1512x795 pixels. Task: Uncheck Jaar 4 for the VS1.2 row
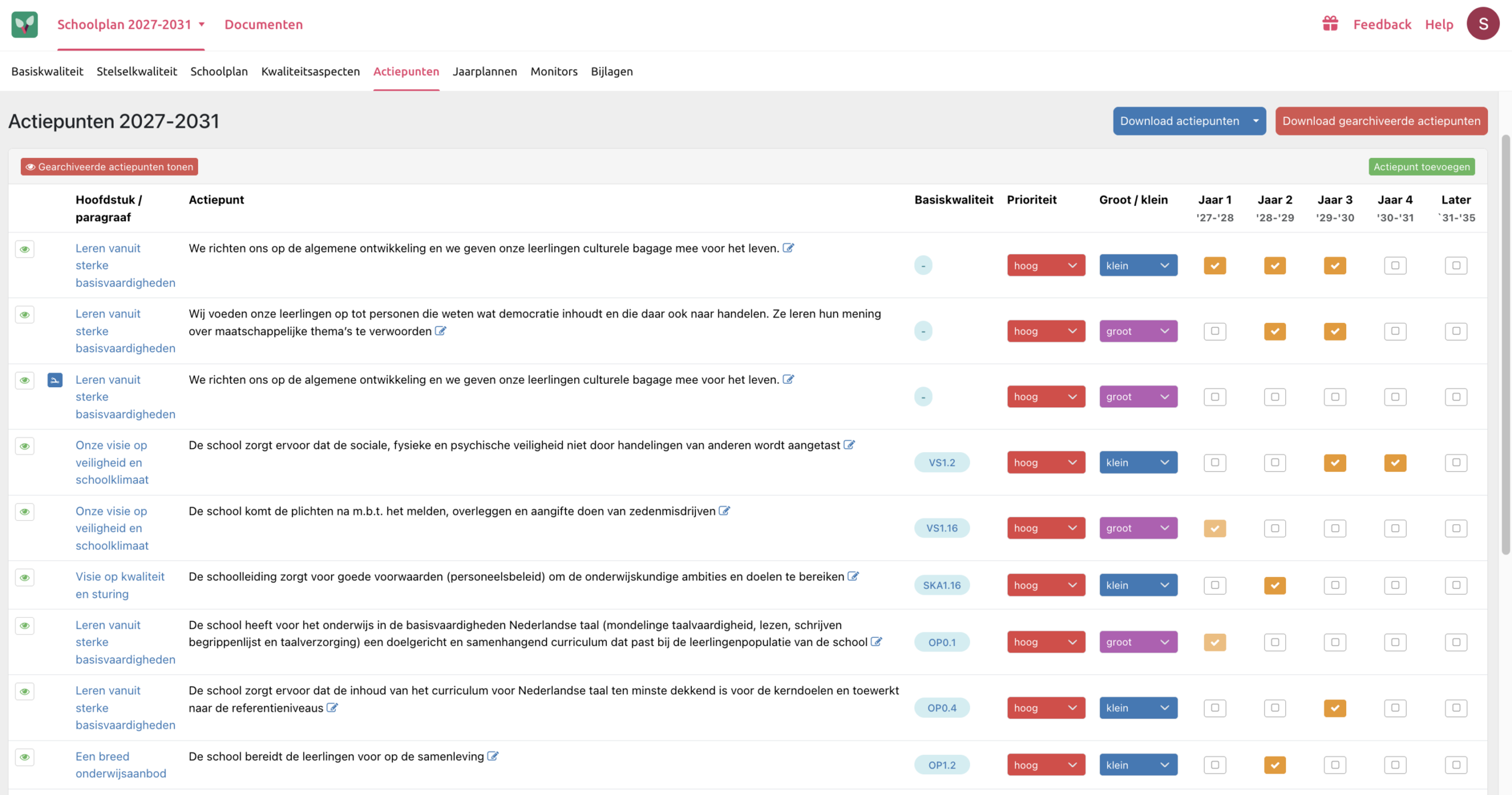[1395, 463]
